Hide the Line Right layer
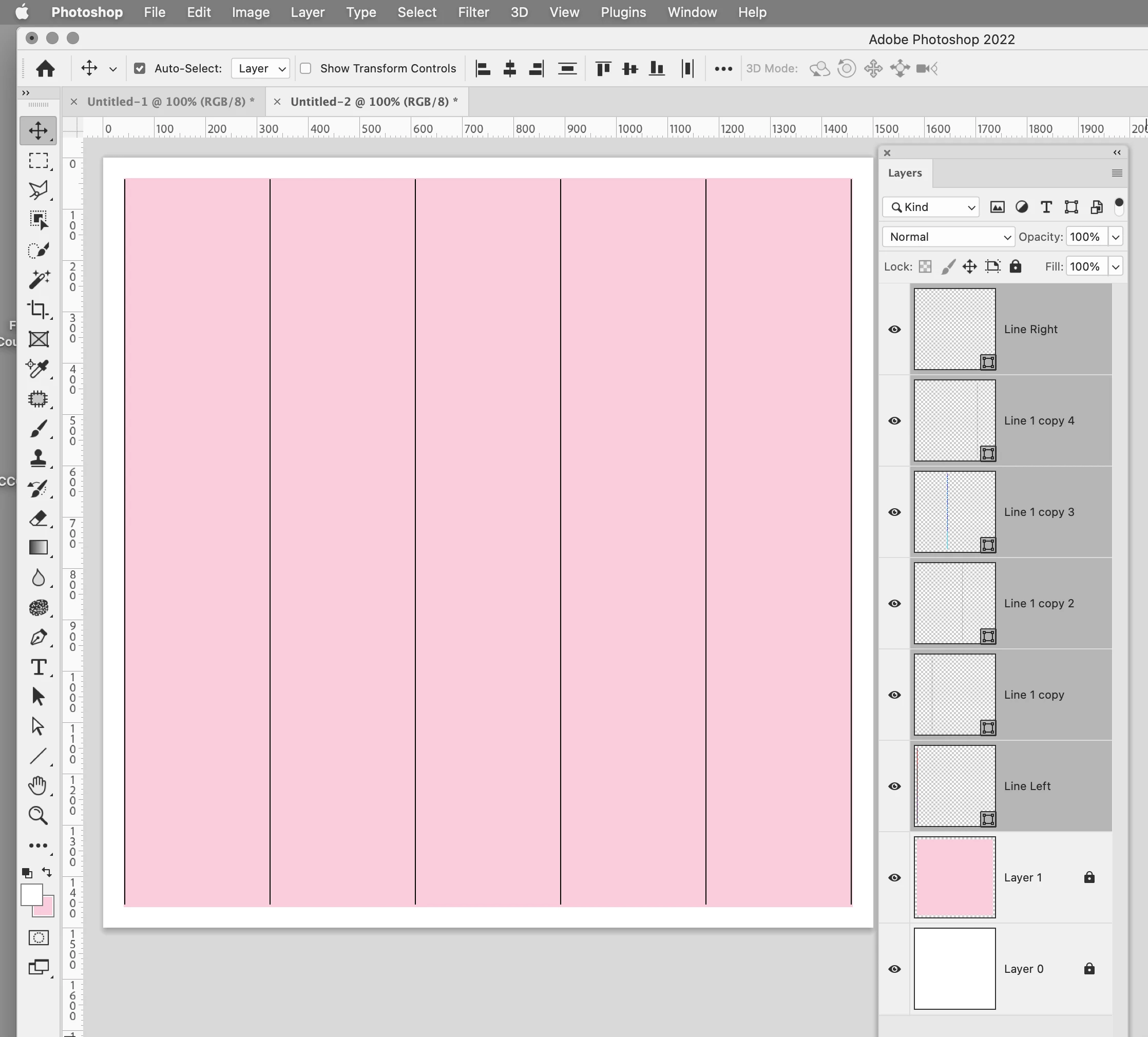1148x1037 pixels. point(894,329)
